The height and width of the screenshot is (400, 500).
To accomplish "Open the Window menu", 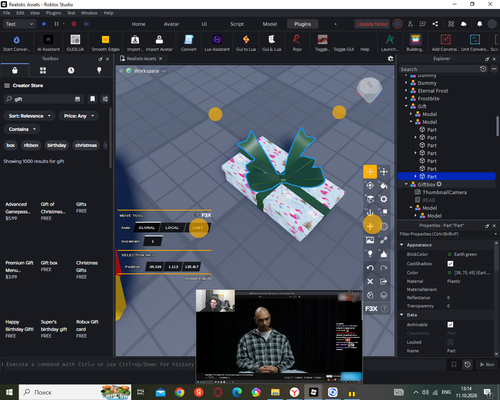I will coord(89,13).
